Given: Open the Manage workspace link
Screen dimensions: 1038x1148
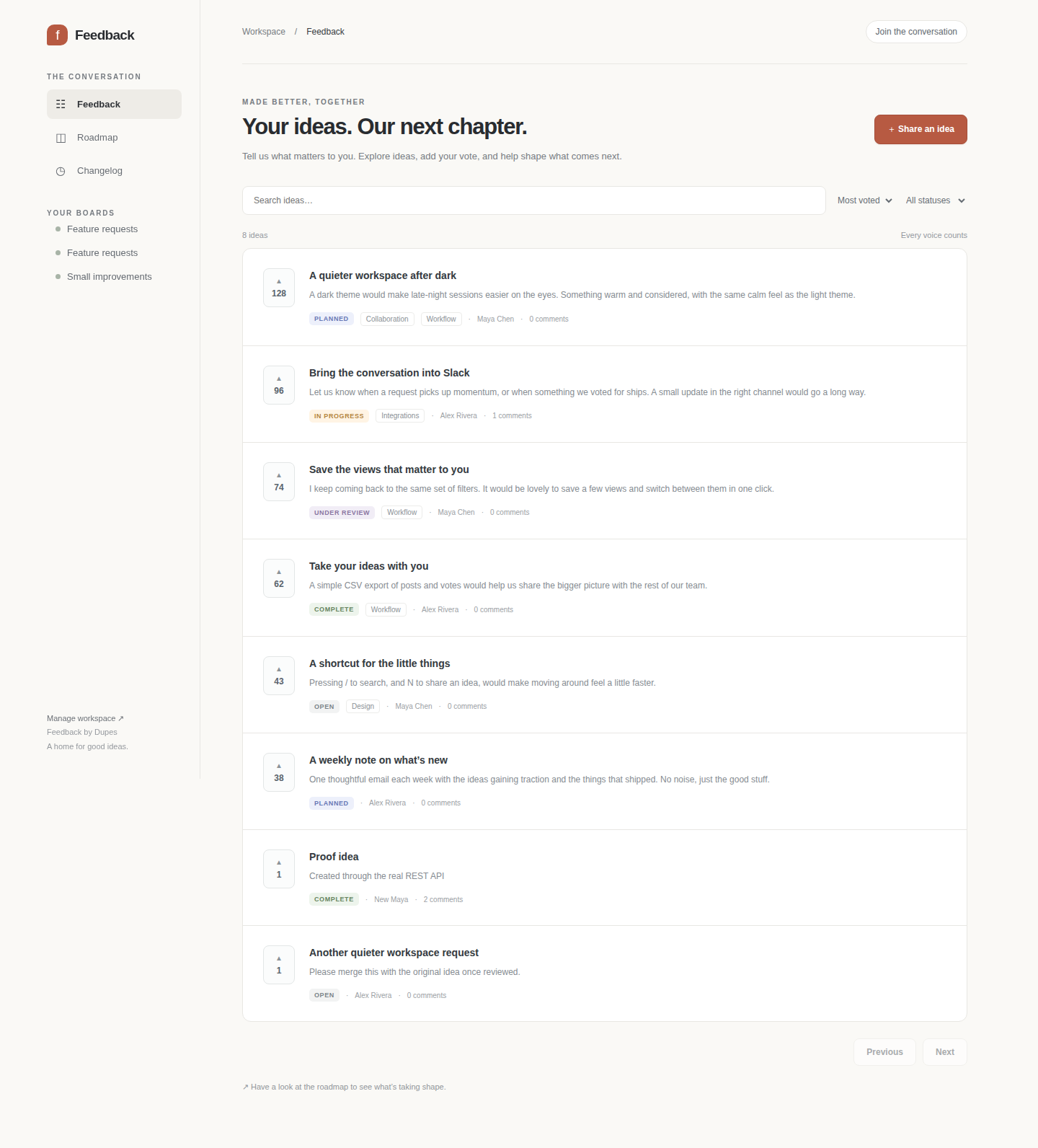Looking at the screenshot, I should (85, 718).
